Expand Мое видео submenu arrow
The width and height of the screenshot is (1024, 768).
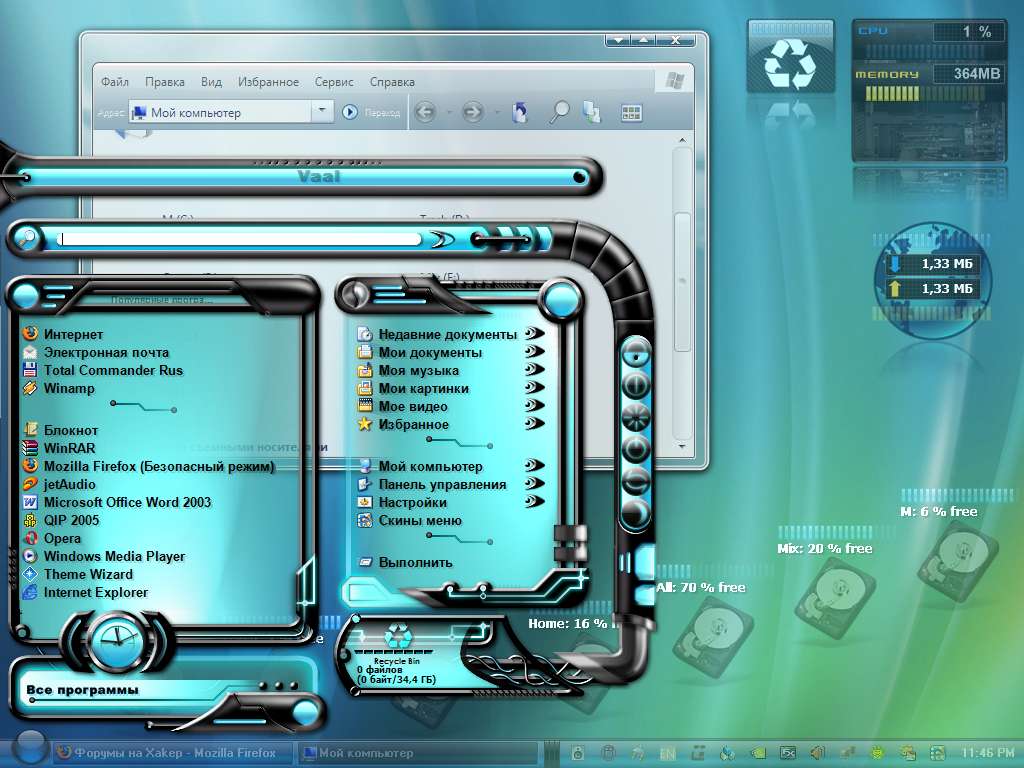tap(534, 406)
